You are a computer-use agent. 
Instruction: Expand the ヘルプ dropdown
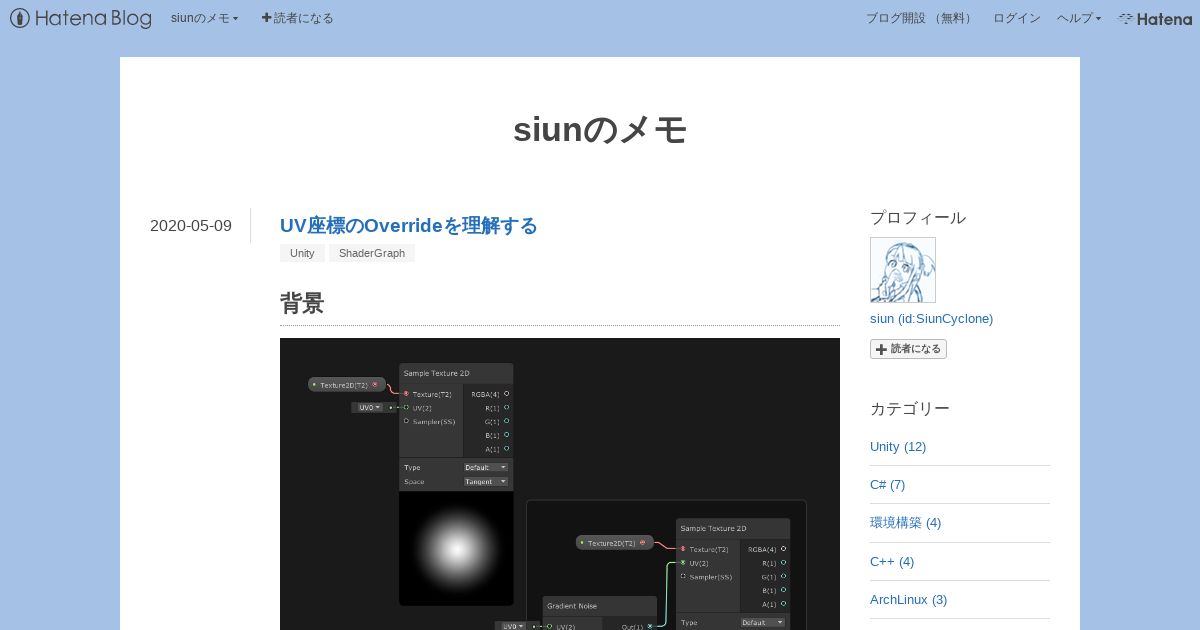pos(1079,18)
